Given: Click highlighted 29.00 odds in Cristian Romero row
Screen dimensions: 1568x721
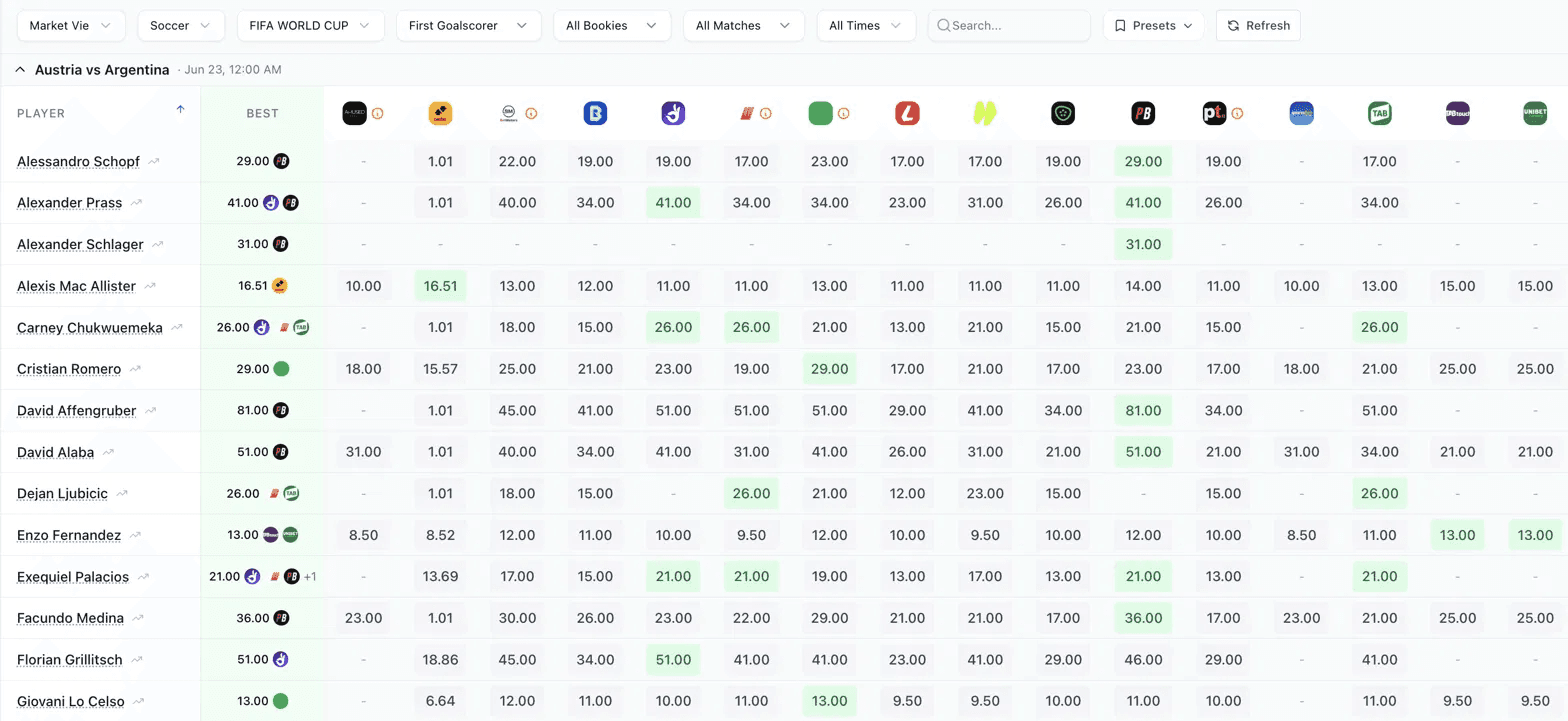Looking at the screenshot, I should pos(829,369).
